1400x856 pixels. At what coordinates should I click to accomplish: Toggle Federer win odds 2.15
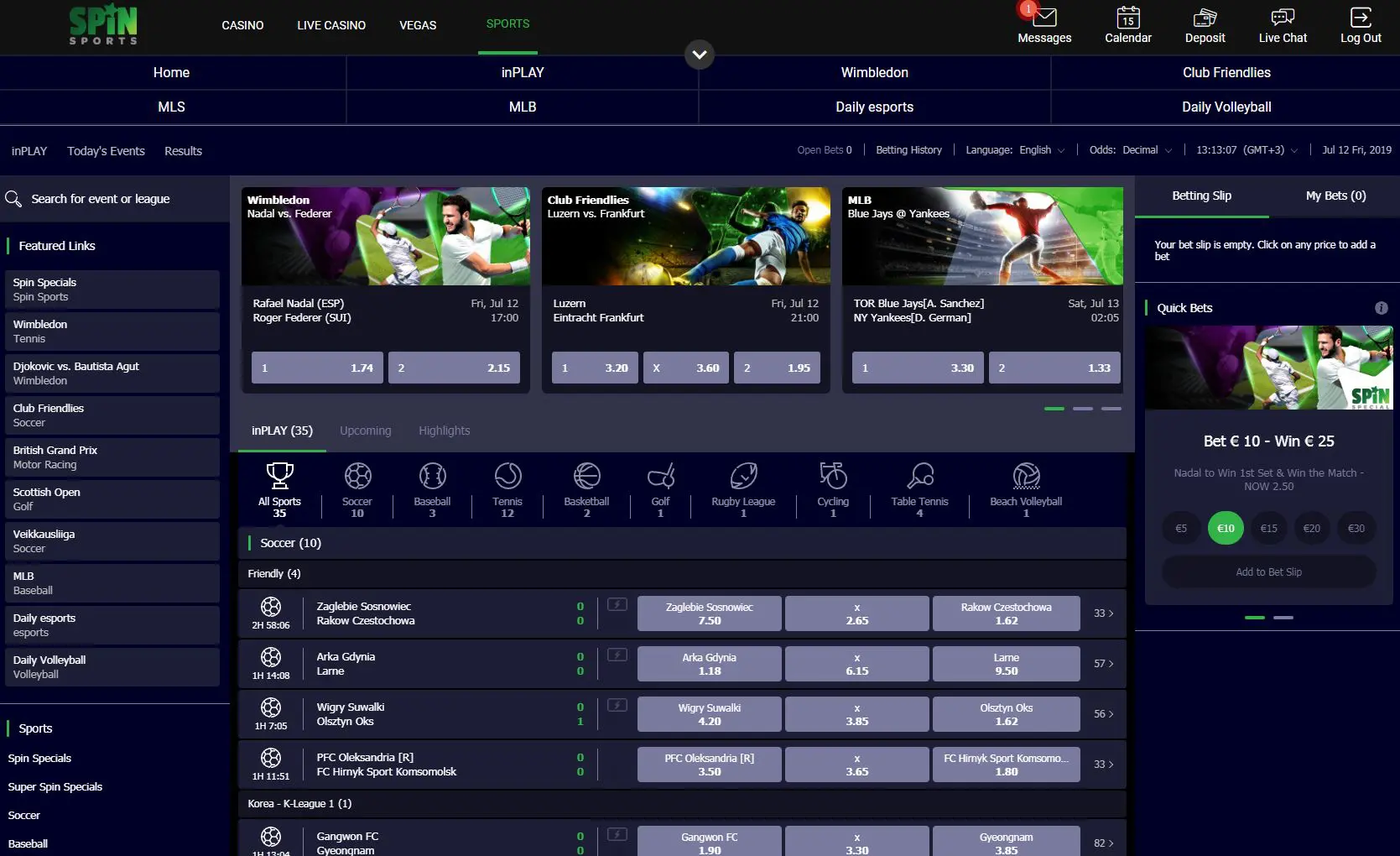[x=454, y=368]
